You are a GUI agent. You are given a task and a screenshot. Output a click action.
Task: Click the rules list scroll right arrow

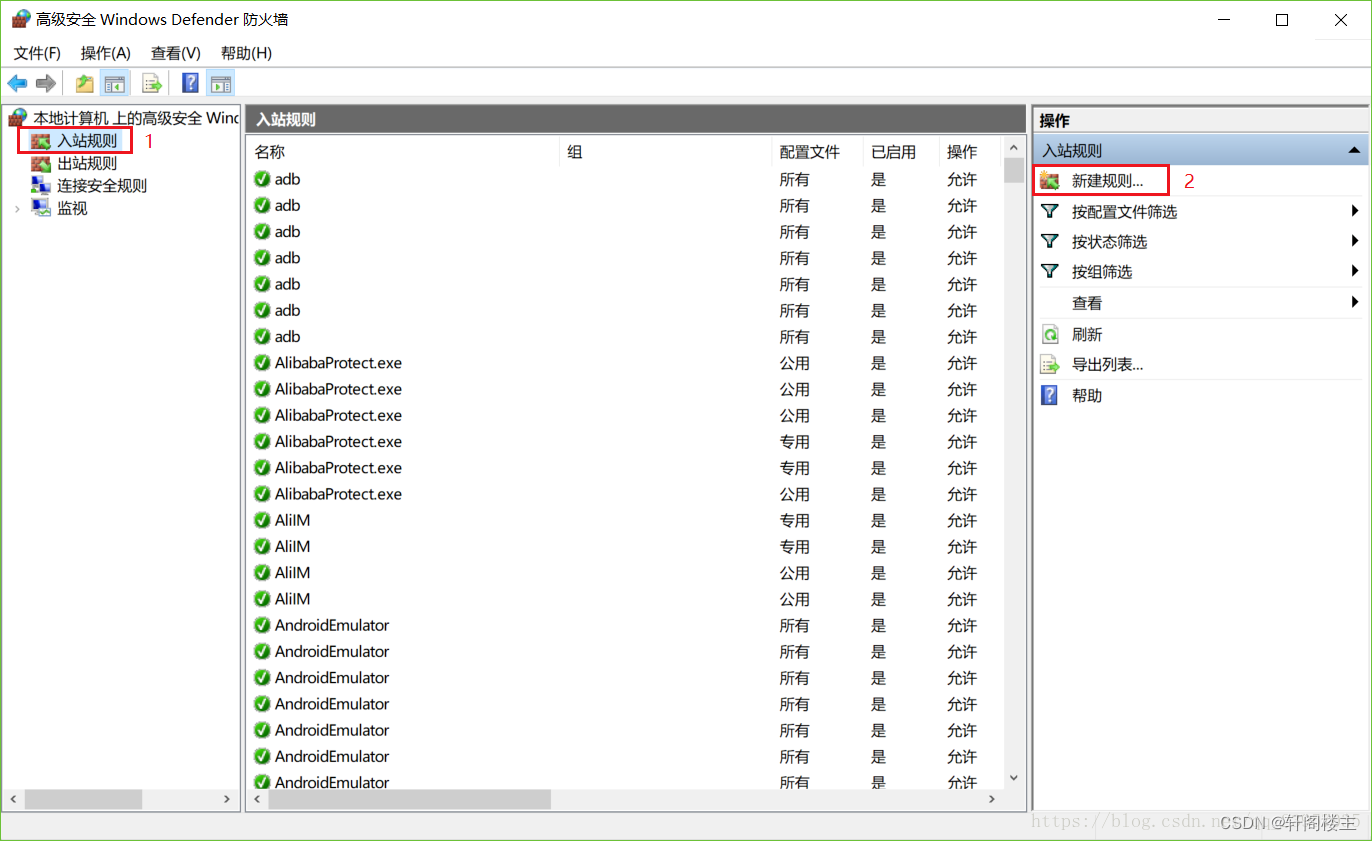pos(993,799)
